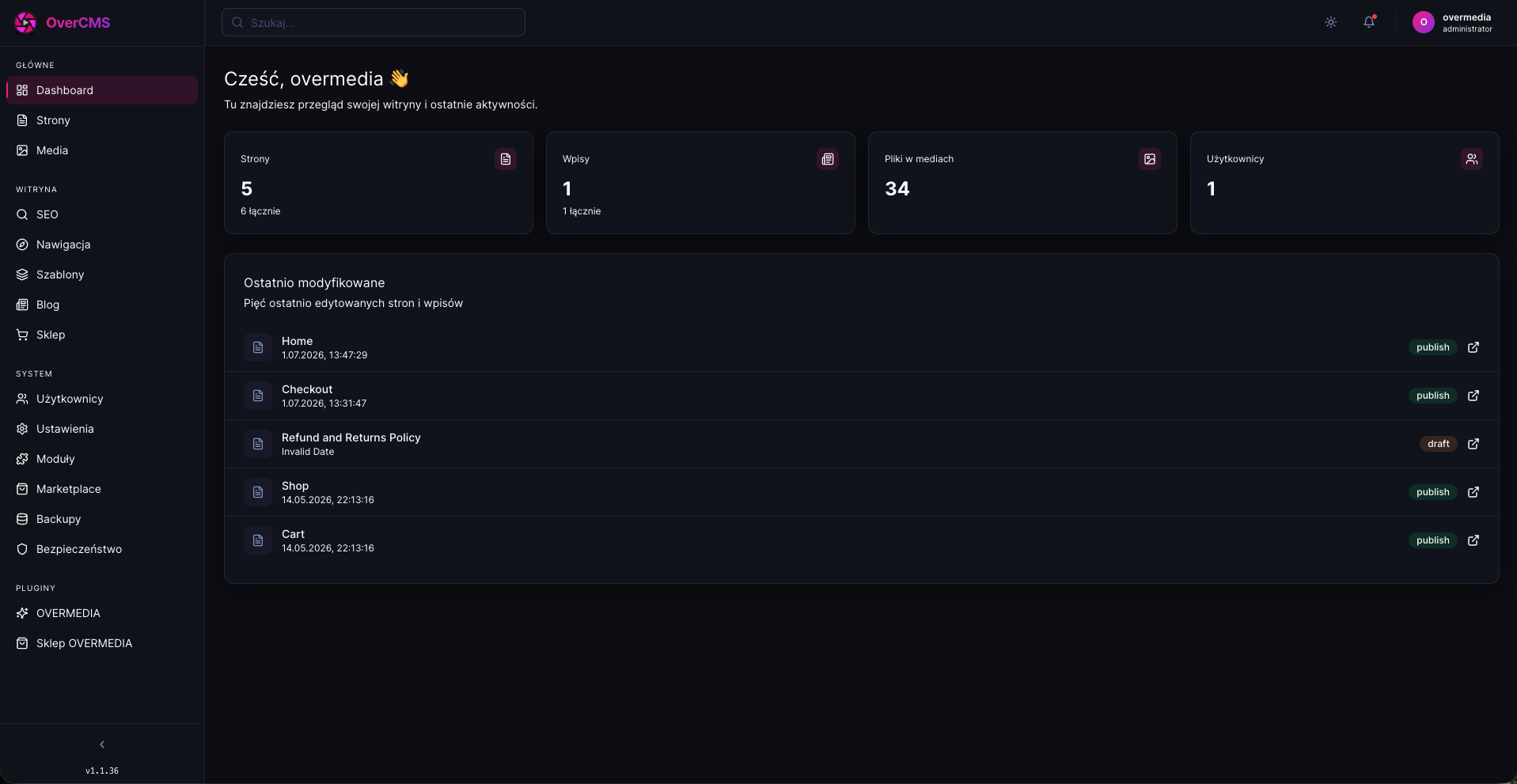Open Strony in the sidebar

coord(102,120)
